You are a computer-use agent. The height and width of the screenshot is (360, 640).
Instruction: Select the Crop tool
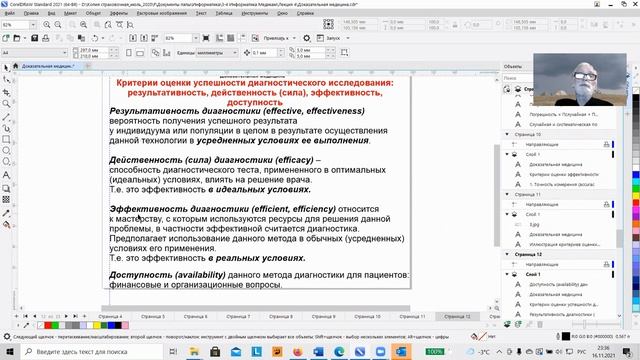tap(6, 92)
